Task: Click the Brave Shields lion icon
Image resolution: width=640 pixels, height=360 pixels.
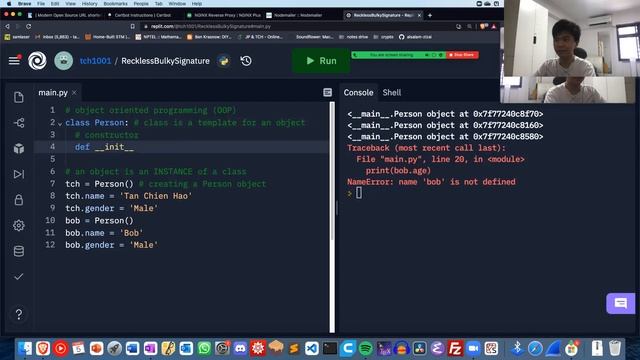Action: pos(484,26)
